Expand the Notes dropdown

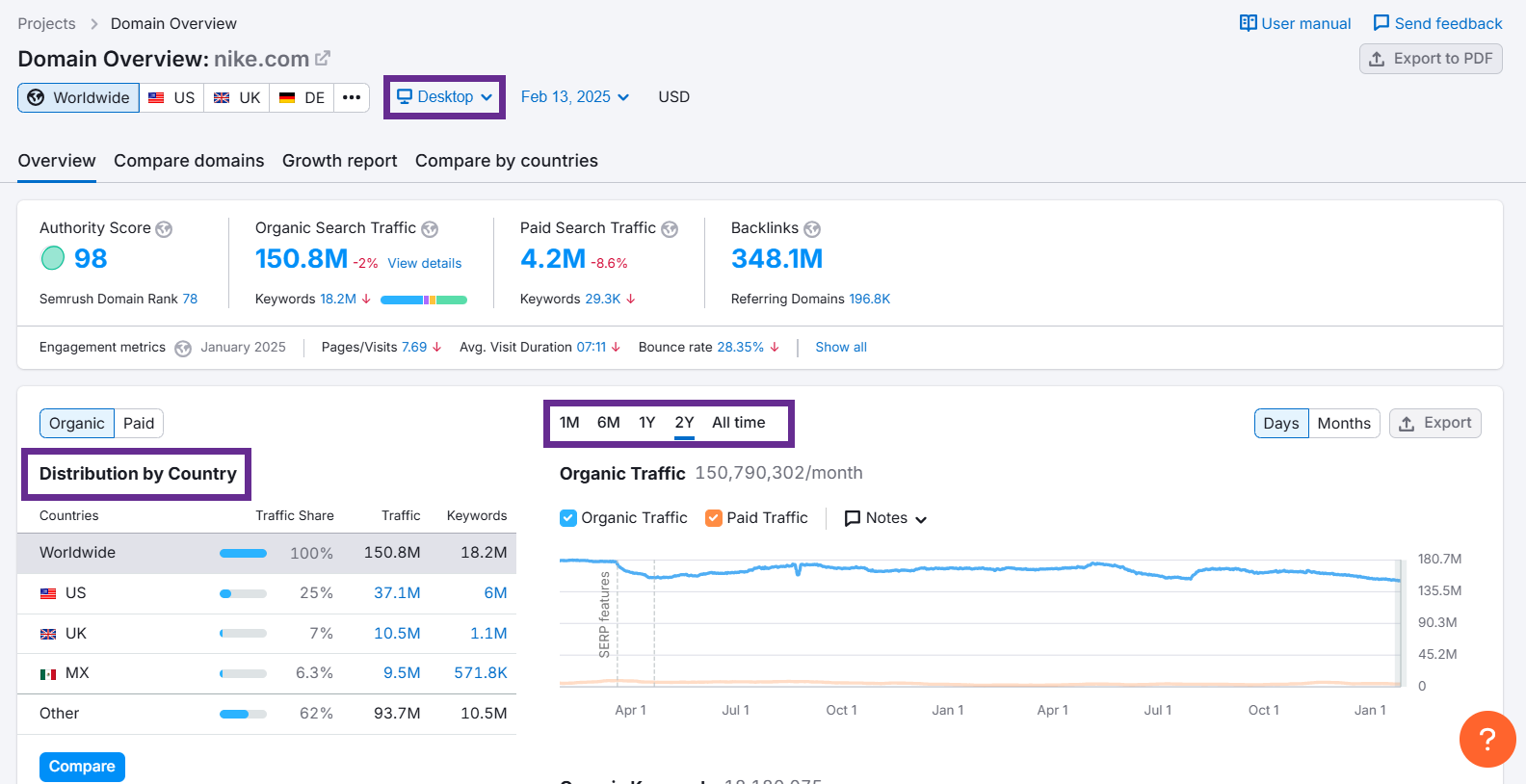click(885, 518)
